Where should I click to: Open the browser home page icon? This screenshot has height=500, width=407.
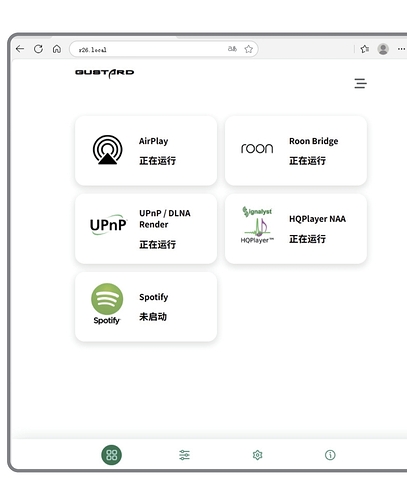(57, 49)
